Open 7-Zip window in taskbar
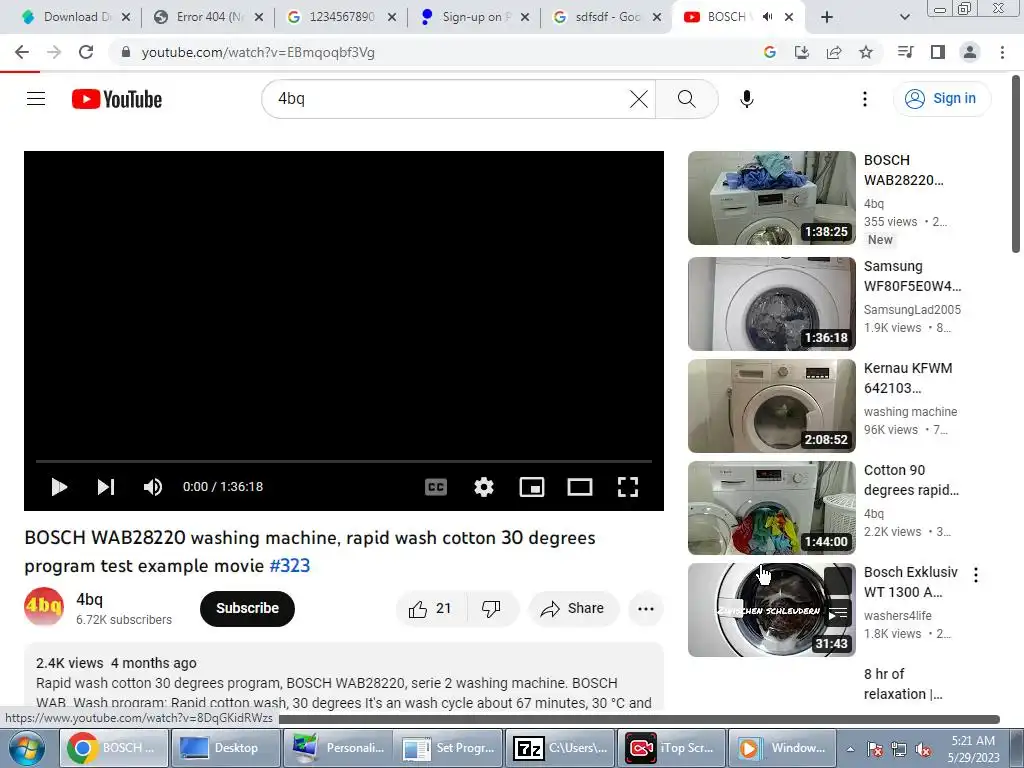Screen dimensions: 1024x768 (x=560, y=748)
